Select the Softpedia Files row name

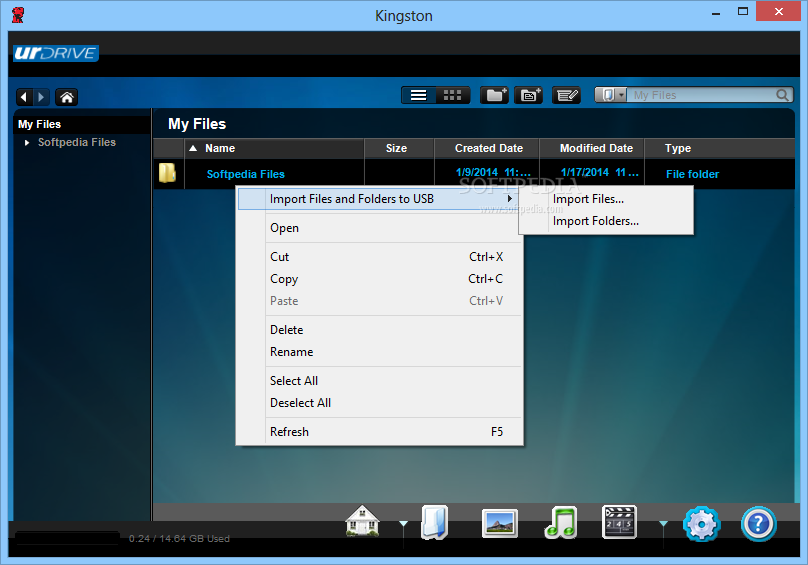[x=246, y=174]
